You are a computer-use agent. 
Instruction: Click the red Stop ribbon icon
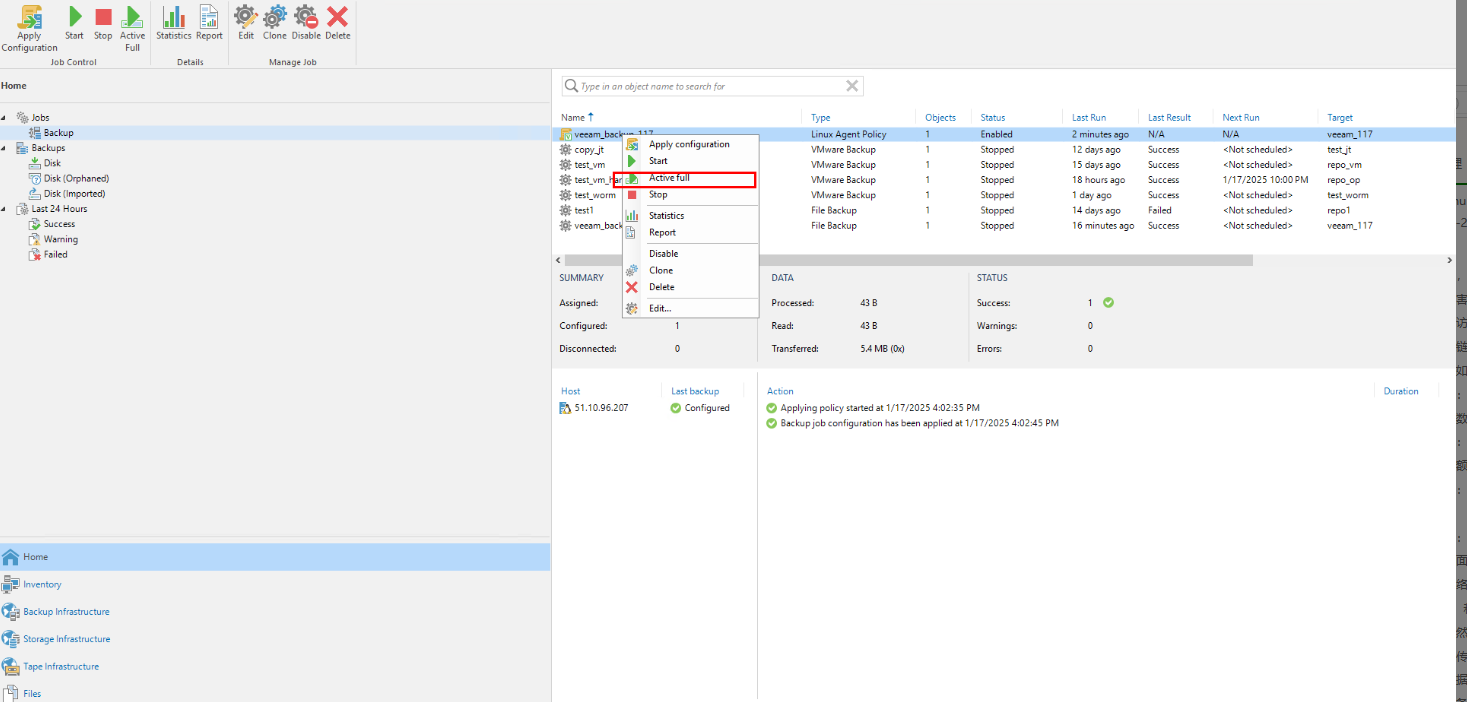pyautogui.click(x=103, y=18)
